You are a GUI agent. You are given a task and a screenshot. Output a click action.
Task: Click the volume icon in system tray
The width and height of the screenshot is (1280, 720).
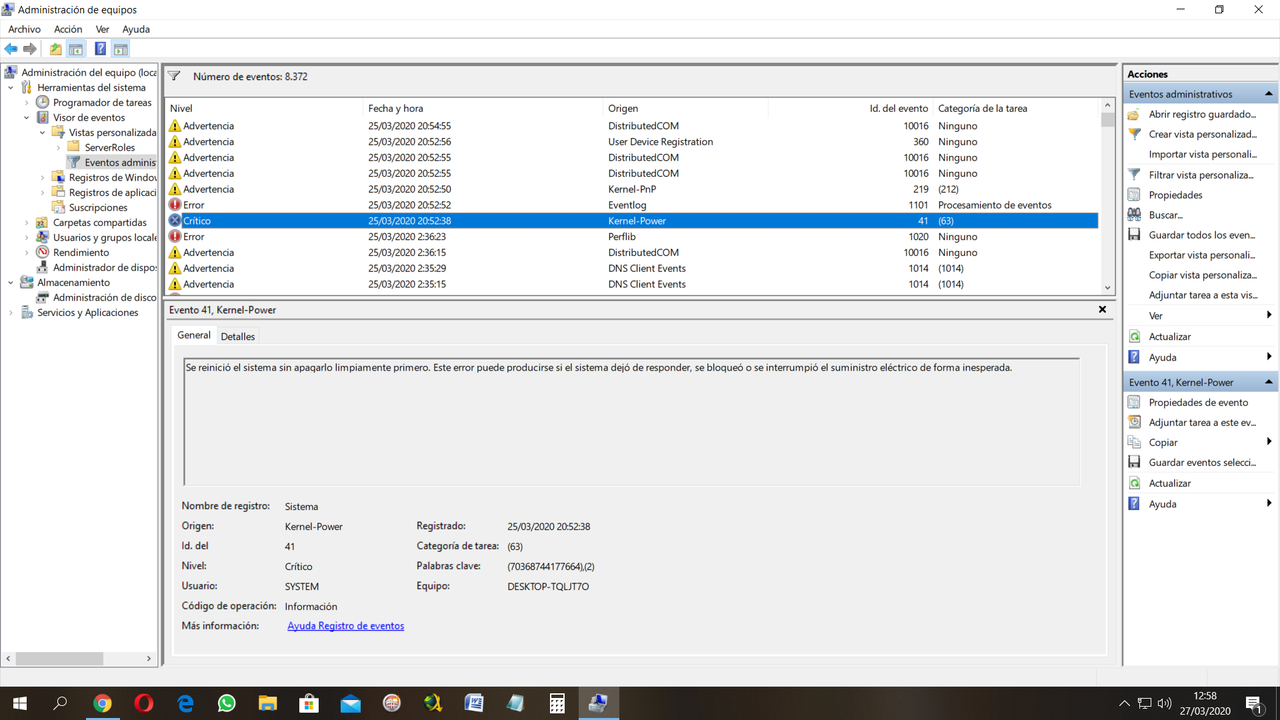pos(1164,704)
